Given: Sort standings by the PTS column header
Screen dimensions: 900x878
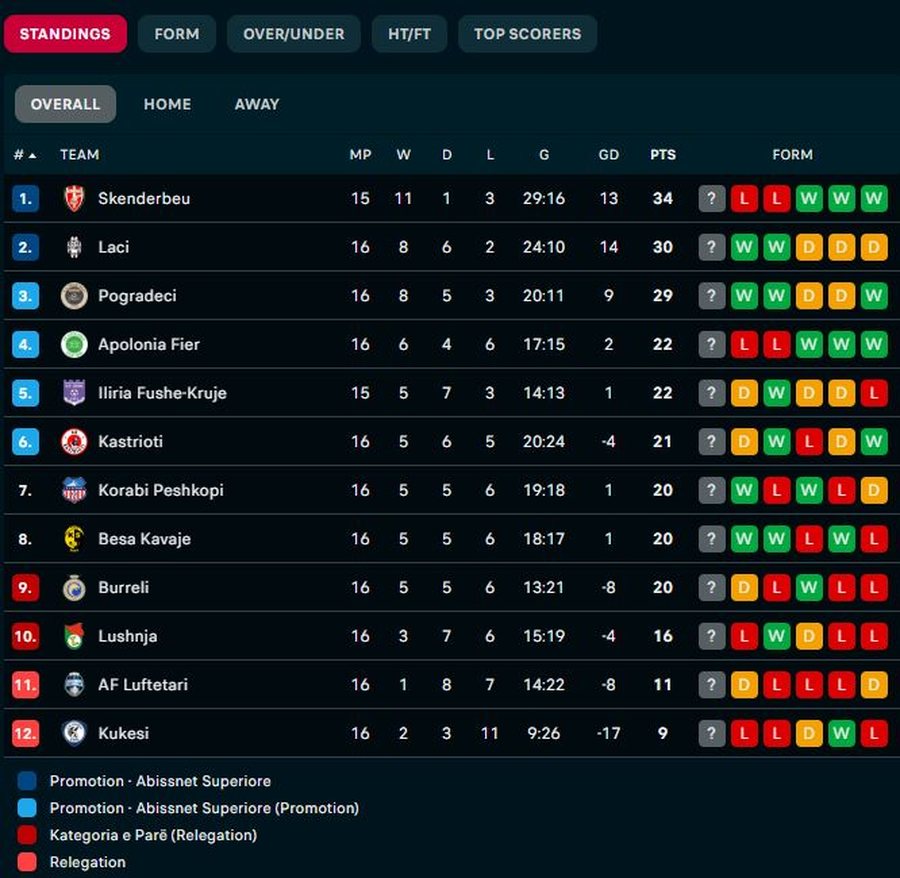Looking at the screenshot, I should (662, 155).
